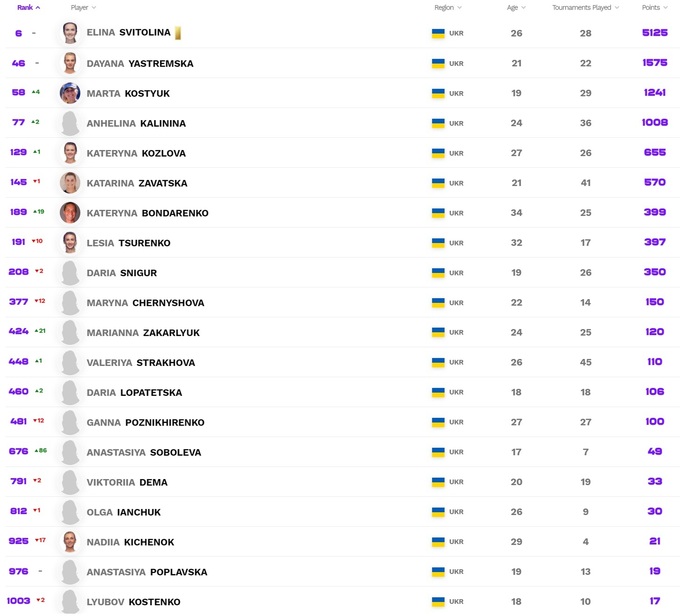
Task: Click Katarina Zavatska's profile picture
Action: (x=70, y=183)
